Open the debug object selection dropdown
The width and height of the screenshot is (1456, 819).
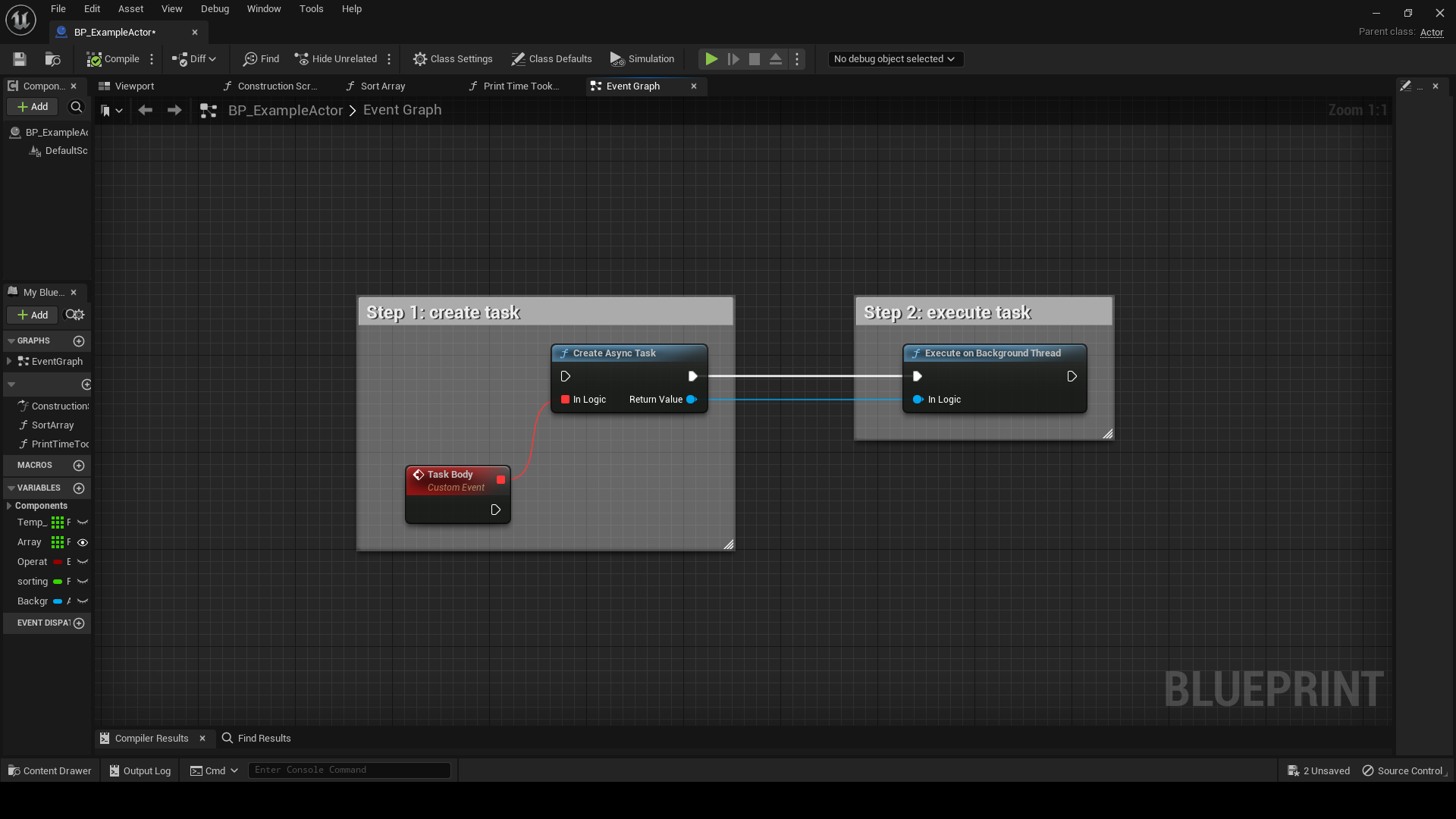(x=894, y=59)
